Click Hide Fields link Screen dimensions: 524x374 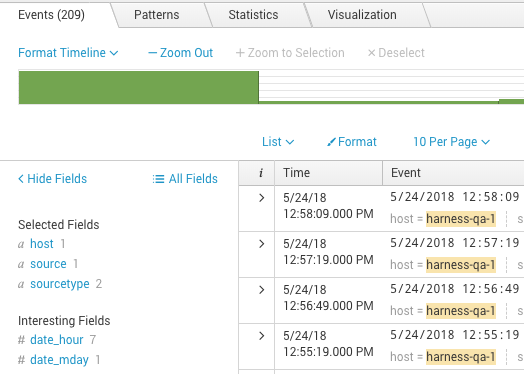[52, 179]
